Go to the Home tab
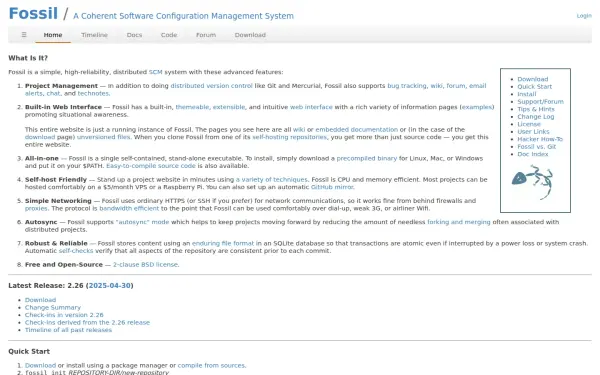The width and height of the screenshot is (600, 375). pos(53,35)
